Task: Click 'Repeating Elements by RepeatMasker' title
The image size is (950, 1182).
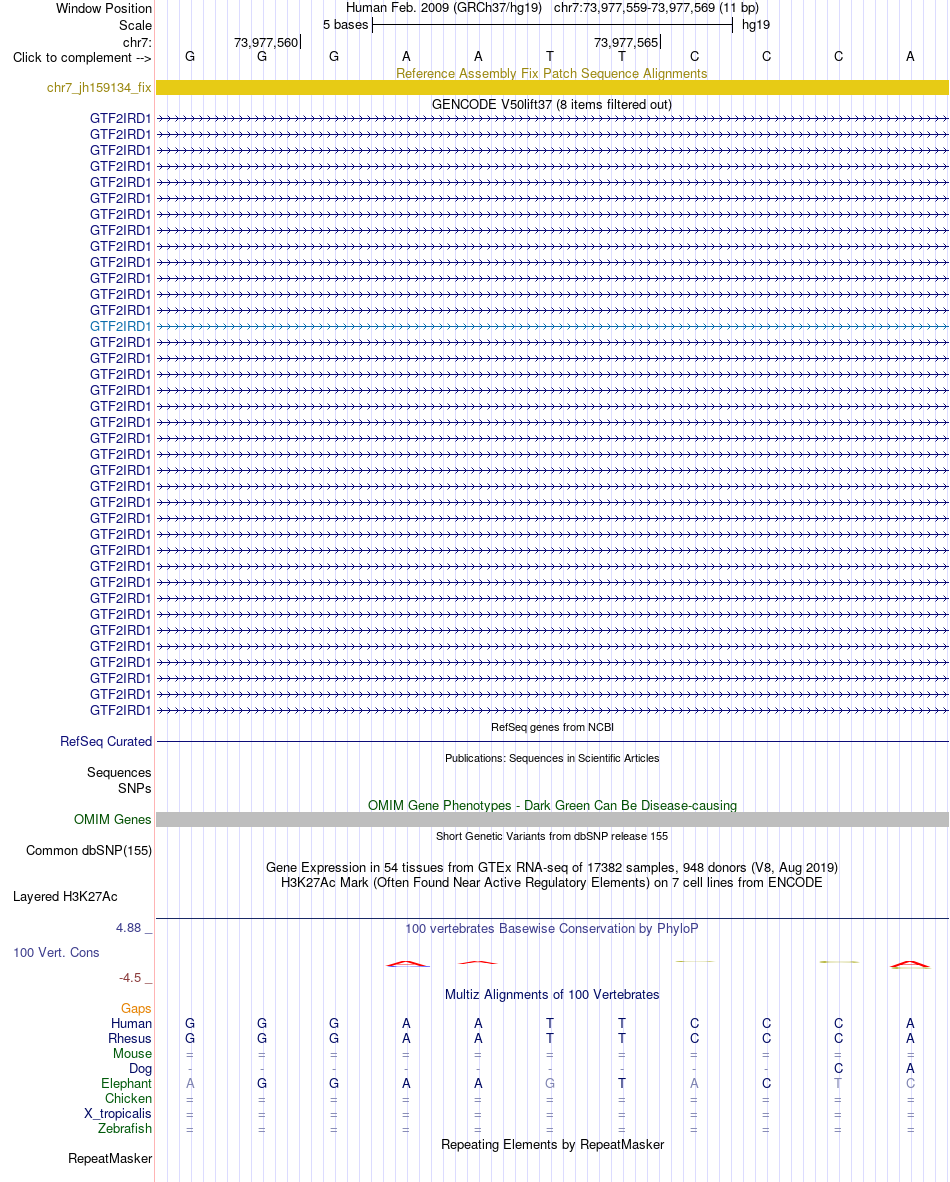Action: pos(552,1145)
